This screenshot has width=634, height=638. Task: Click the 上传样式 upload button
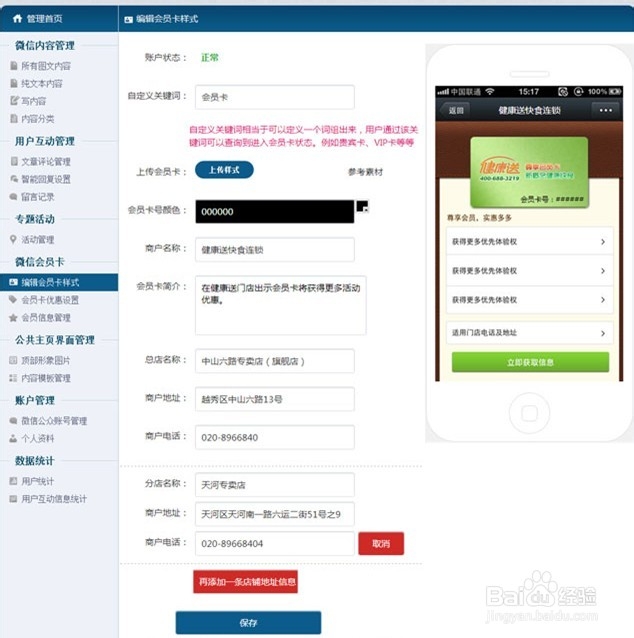[224, 170]
